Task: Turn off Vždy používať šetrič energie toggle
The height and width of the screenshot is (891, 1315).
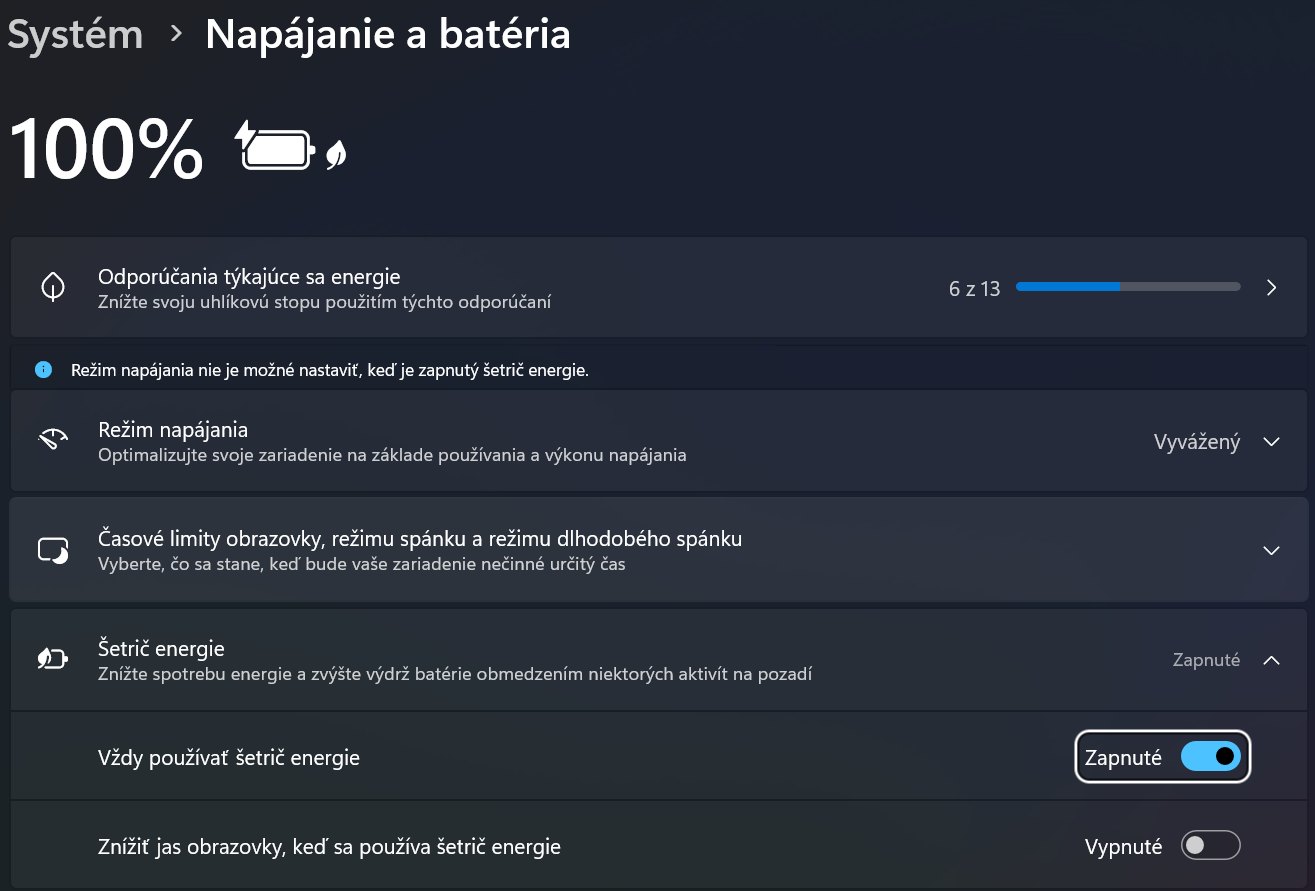Action: point(1210,757)
